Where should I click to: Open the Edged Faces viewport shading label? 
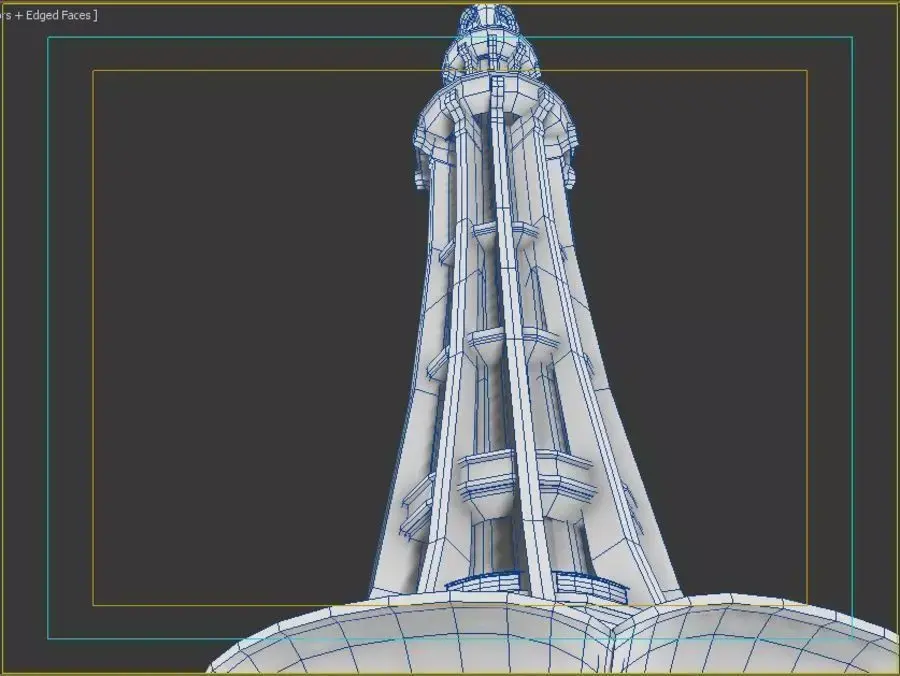pyautogui.click(x=48, y=15)
